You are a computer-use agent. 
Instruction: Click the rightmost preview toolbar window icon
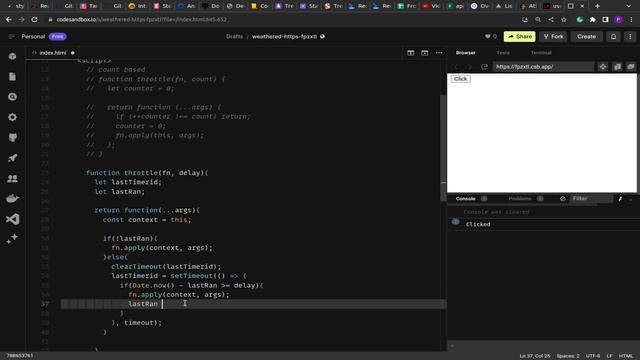[631, 67]
